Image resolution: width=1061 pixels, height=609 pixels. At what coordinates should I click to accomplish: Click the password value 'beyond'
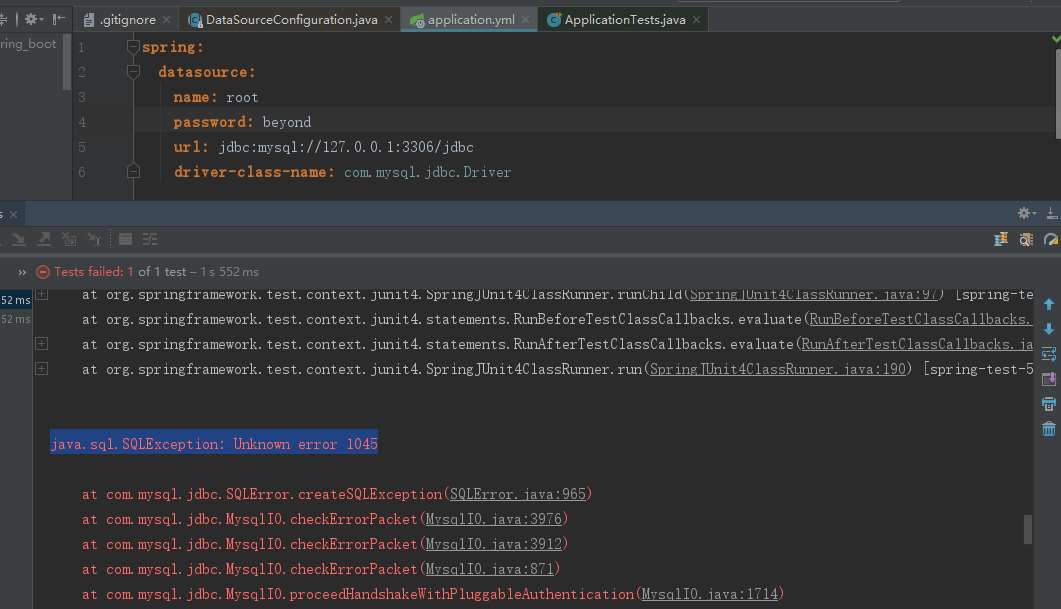(287, 122)
